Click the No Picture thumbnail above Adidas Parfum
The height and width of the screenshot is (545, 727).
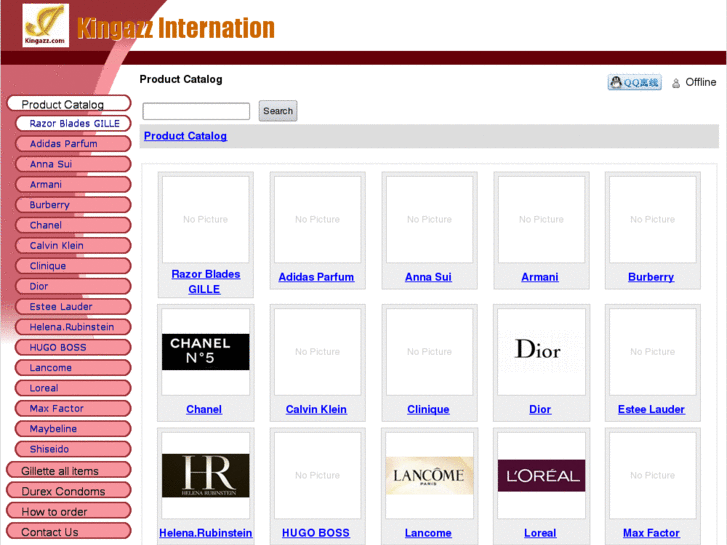318,219
